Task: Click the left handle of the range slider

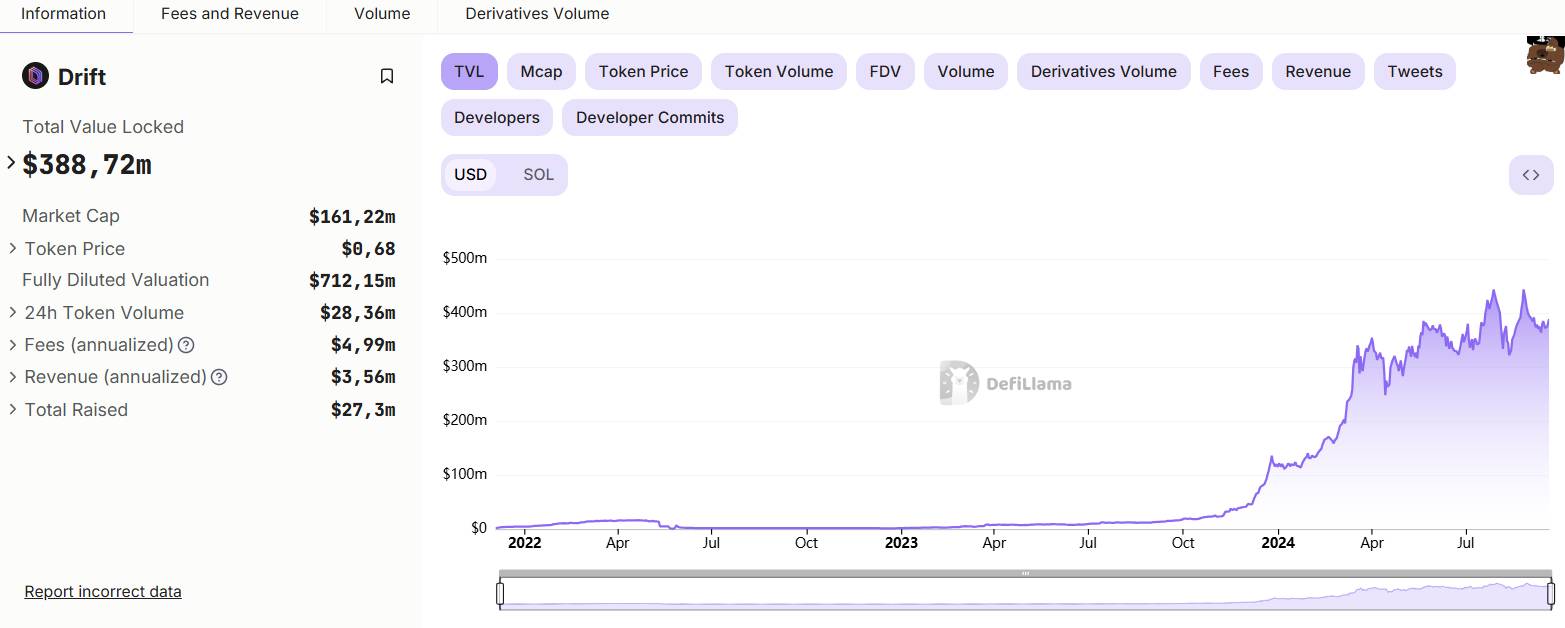Action: 500,594
